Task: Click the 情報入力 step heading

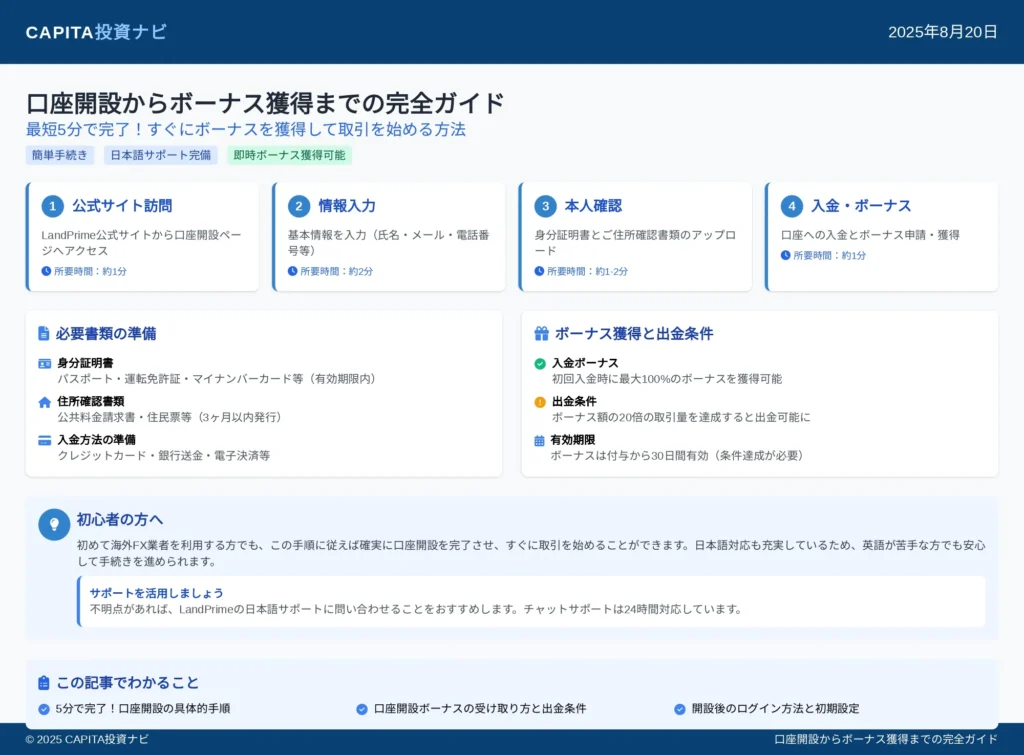Action: [x=347, y=206]
